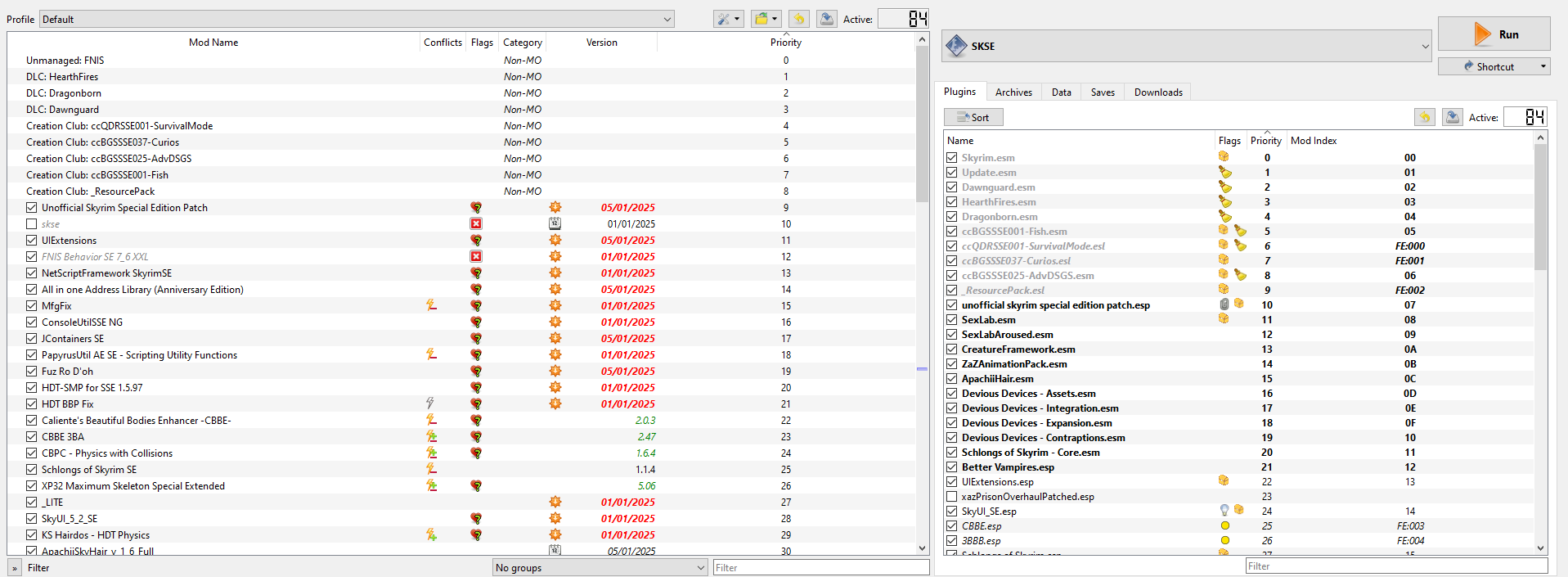
Task: Click the lightbulb icon on the SkyUI_SE.esp row
Action: pyautogui.click(x=1224, y=511)
